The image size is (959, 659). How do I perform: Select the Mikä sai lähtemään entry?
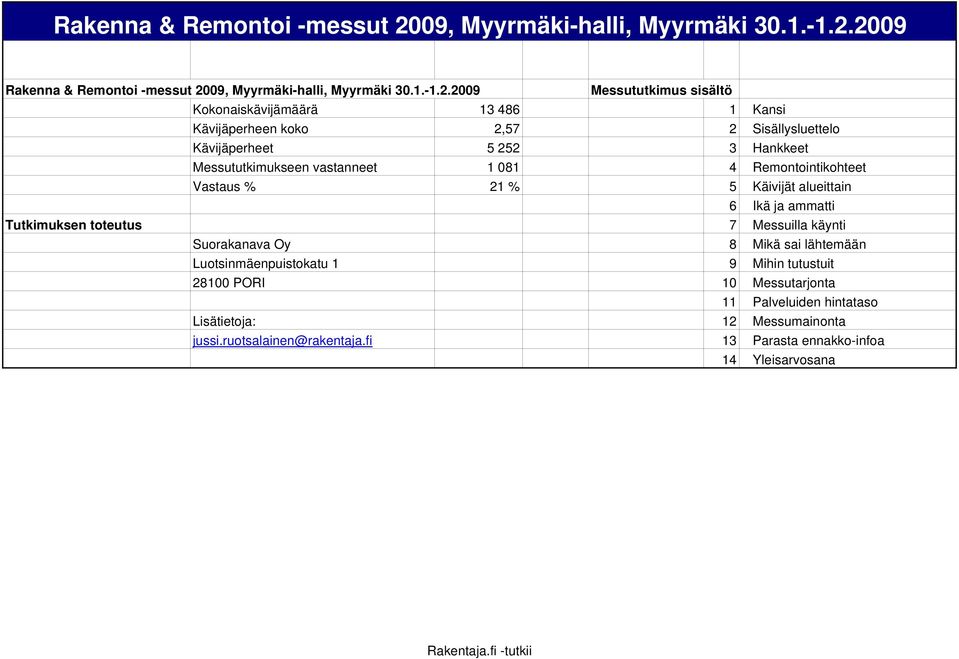coord(809,244)
